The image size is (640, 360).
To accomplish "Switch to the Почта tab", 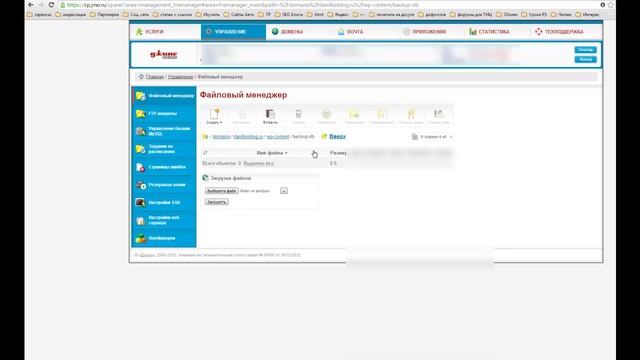I will pyautogui.click(x=350, y=32).
